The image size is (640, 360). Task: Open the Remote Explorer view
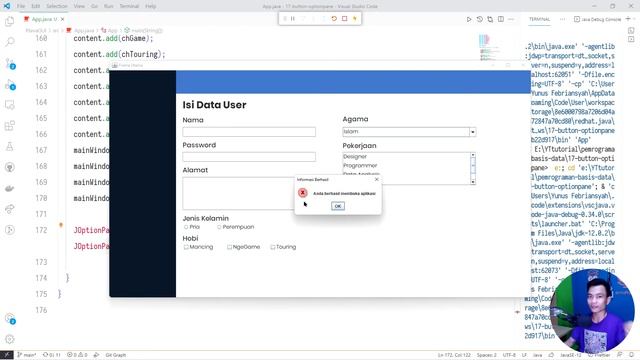(9, 105)
